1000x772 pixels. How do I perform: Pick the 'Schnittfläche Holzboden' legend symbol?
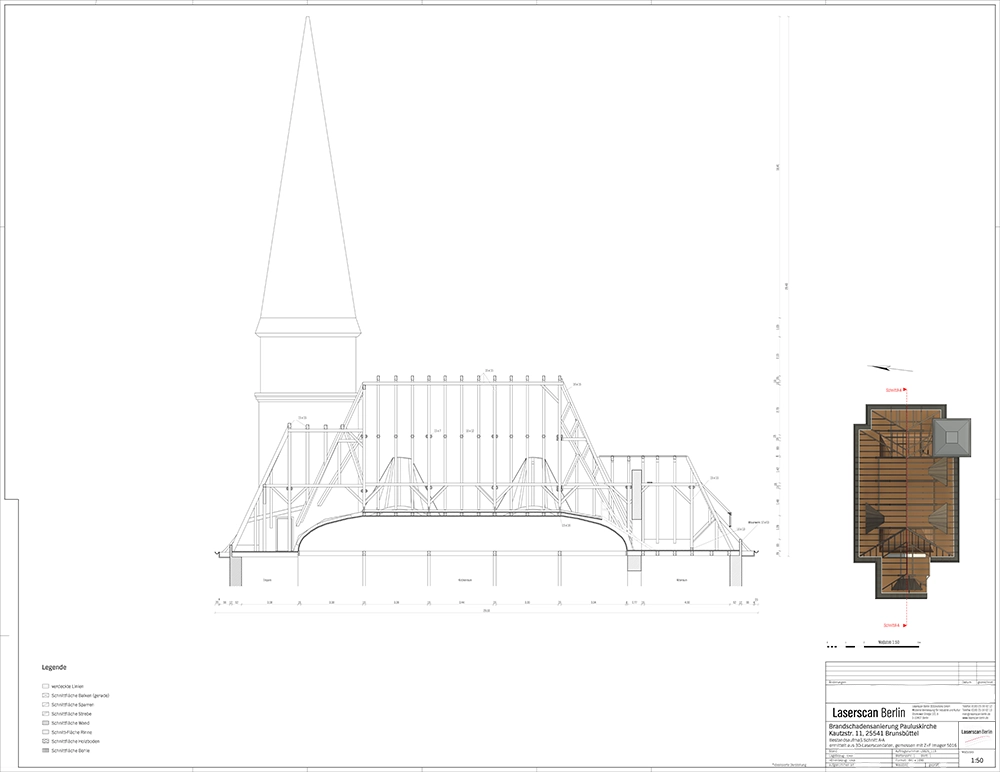coord(45,740)
